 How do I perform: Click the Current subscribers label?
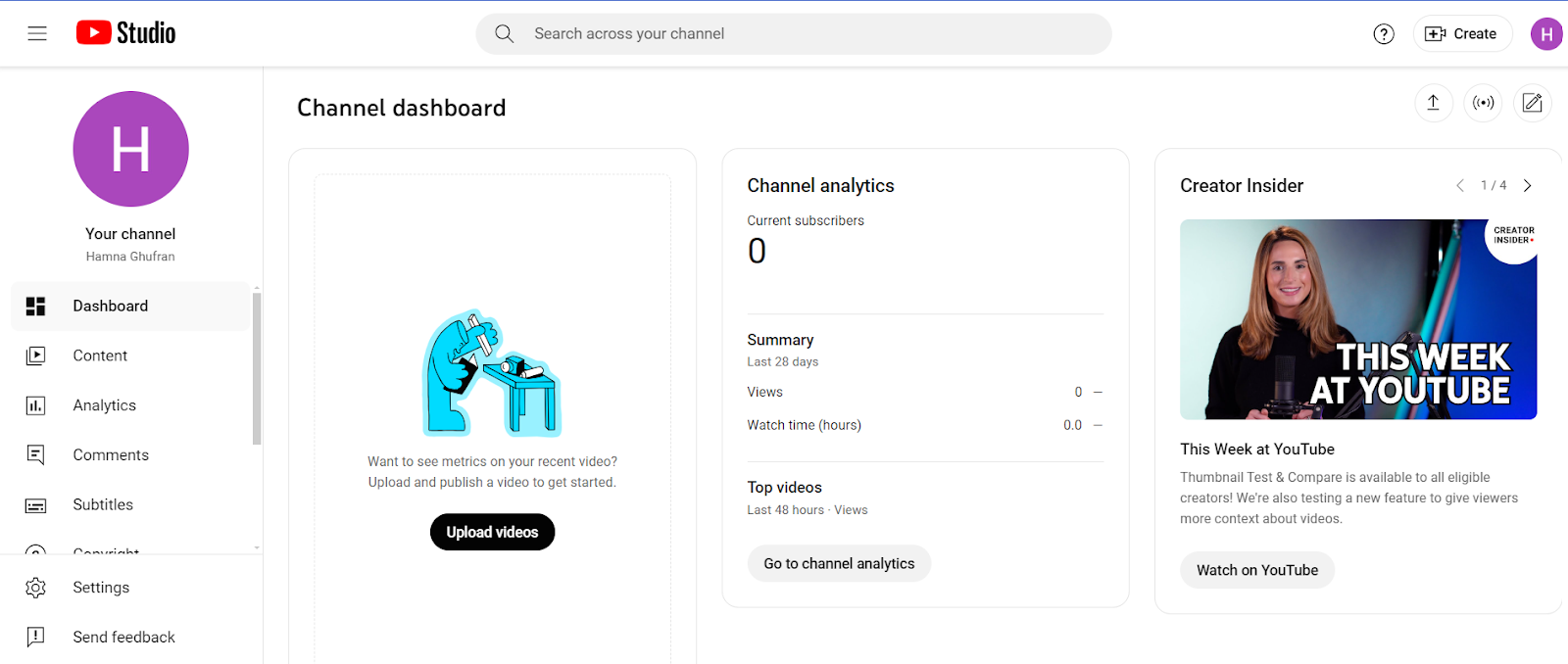coord(806,221)
